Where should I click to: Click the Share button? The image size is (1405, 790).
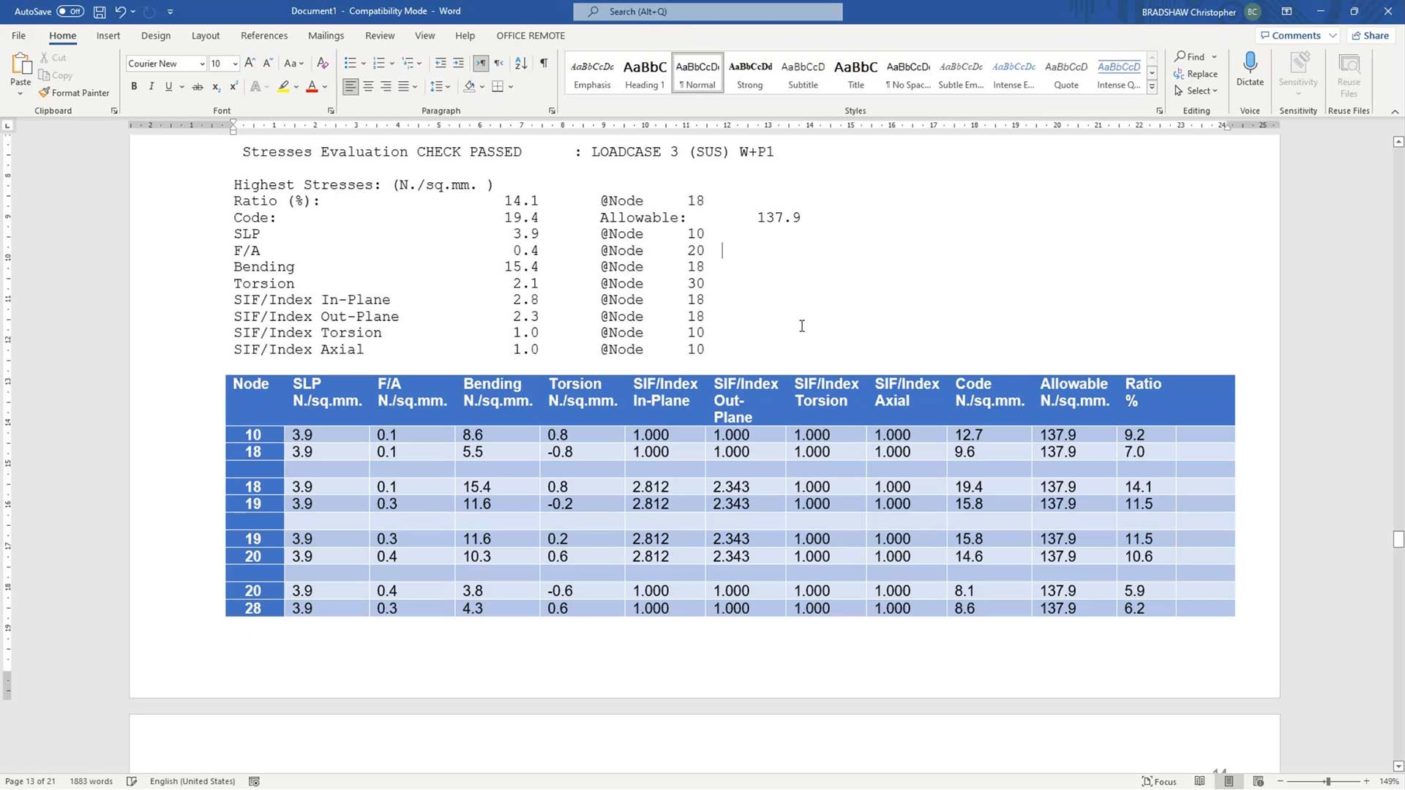[x=1370, y=35]
